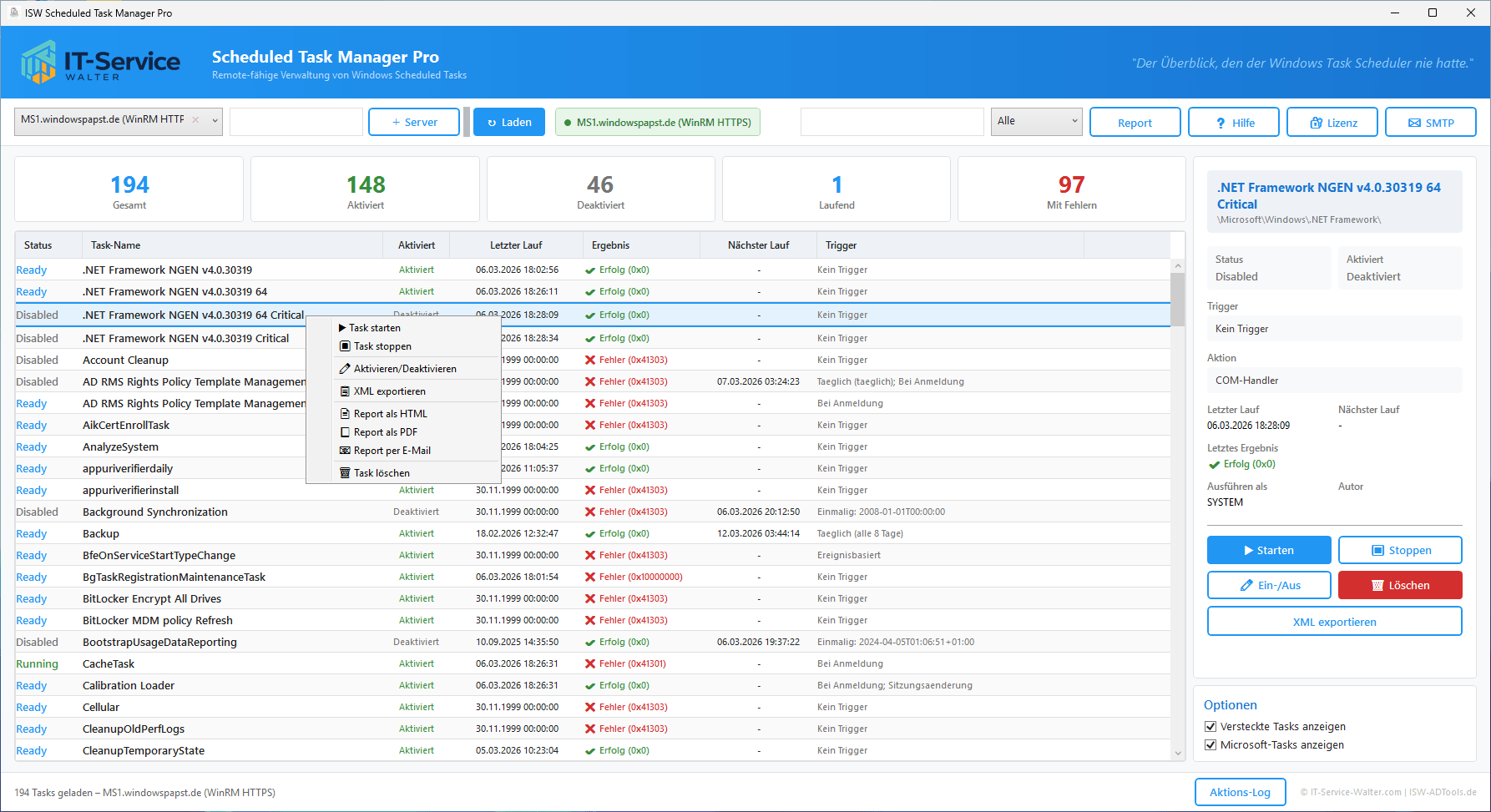Image resolution: width=1491 pixels, height=812 pixels.
Task: Click the Report als HTML document icon
Action: [345, 414]
